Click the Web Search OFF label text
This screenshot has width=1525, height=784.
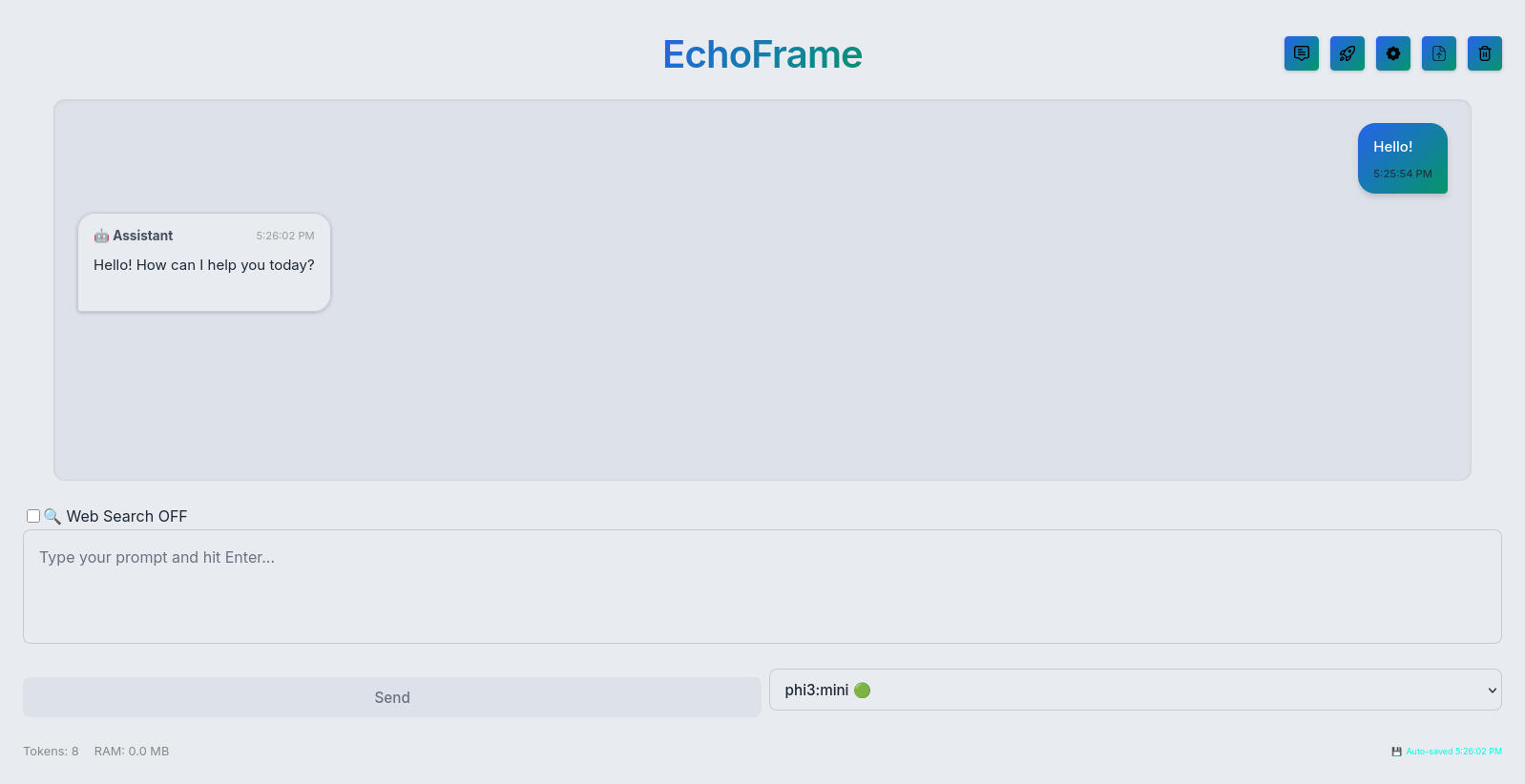click(127, 516)
